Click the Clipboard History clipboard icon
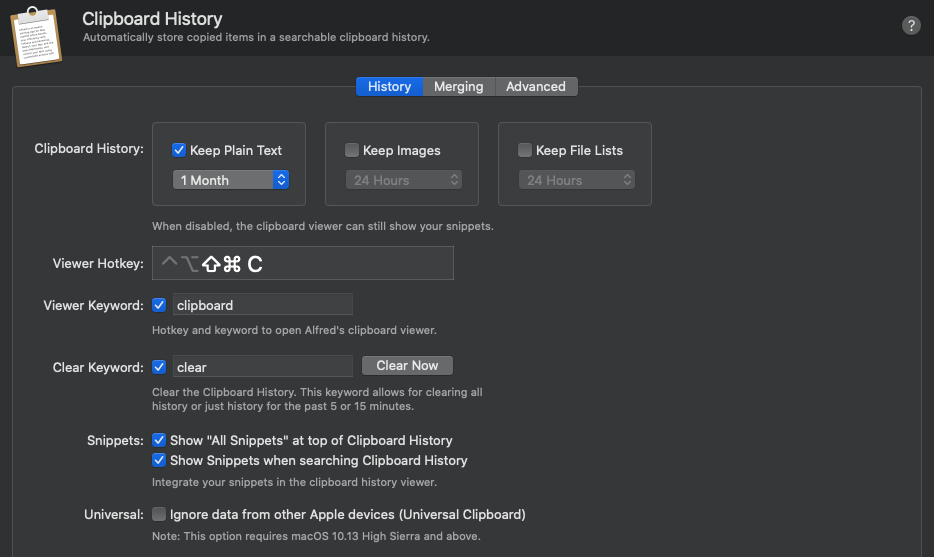Screen dimensions: 934x557 point(35,35)
